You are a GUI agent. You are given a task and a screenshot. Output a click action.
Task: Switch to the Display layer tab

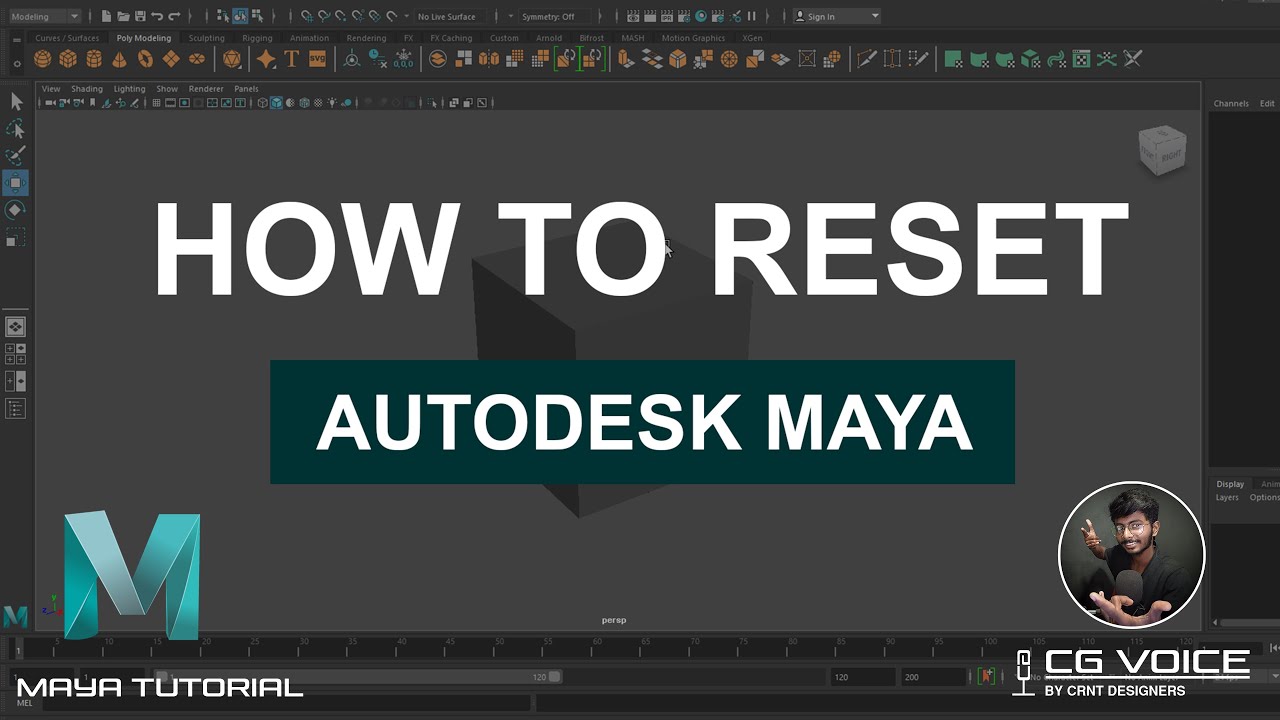click(1230, 484)
